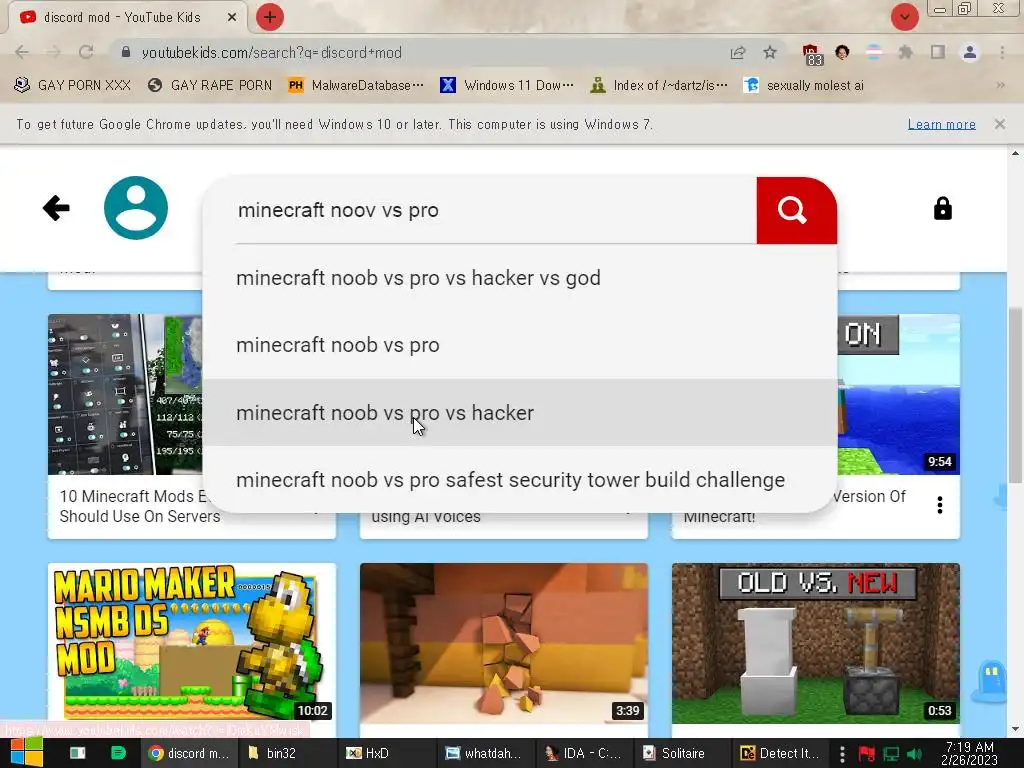The image size is (1024, 768).
Task: Click the red magnifier search button
Action: tap(796, 210)
